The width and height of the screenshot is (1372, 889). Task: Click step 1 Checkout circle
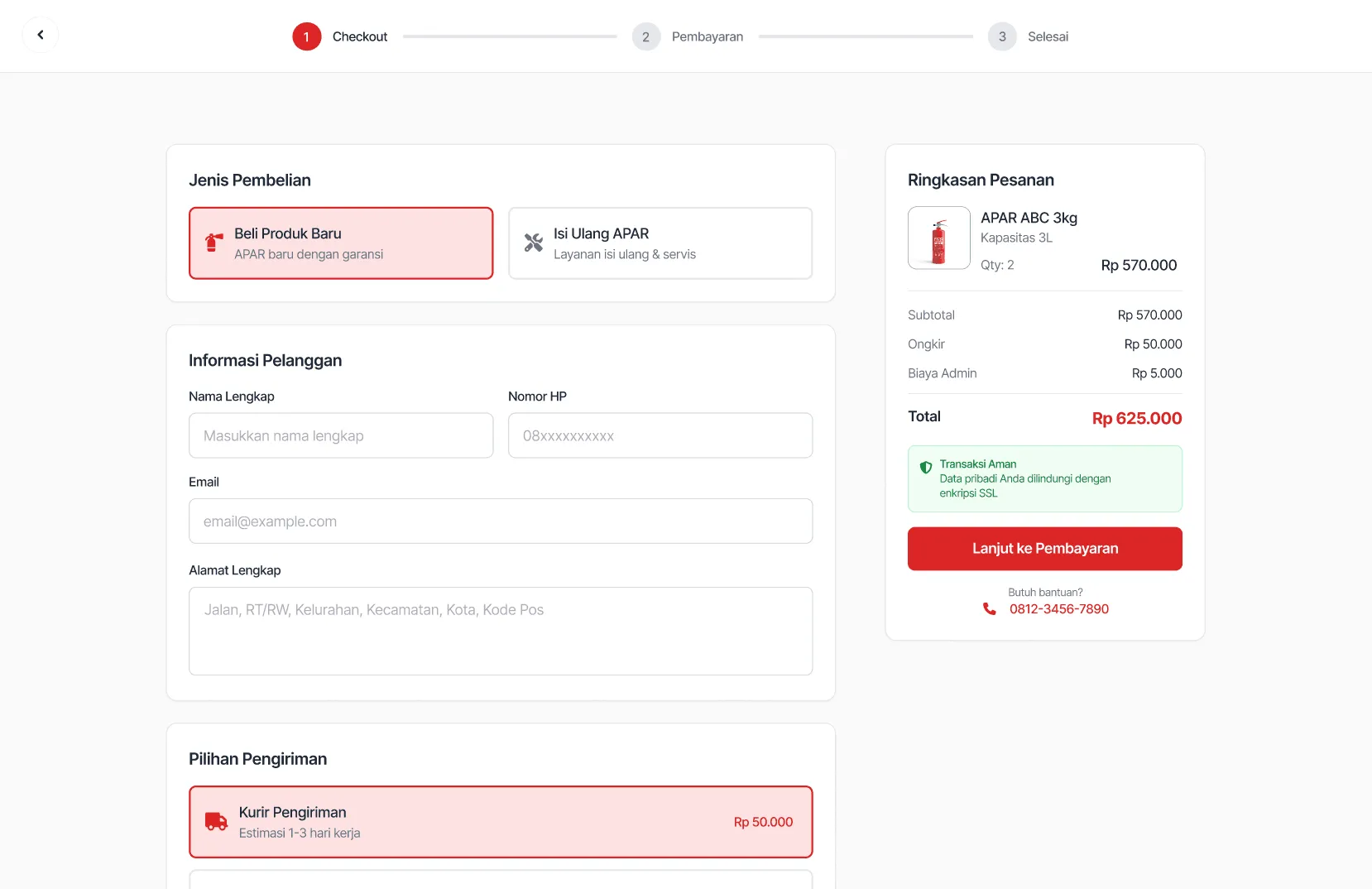[x=306, y=36]
